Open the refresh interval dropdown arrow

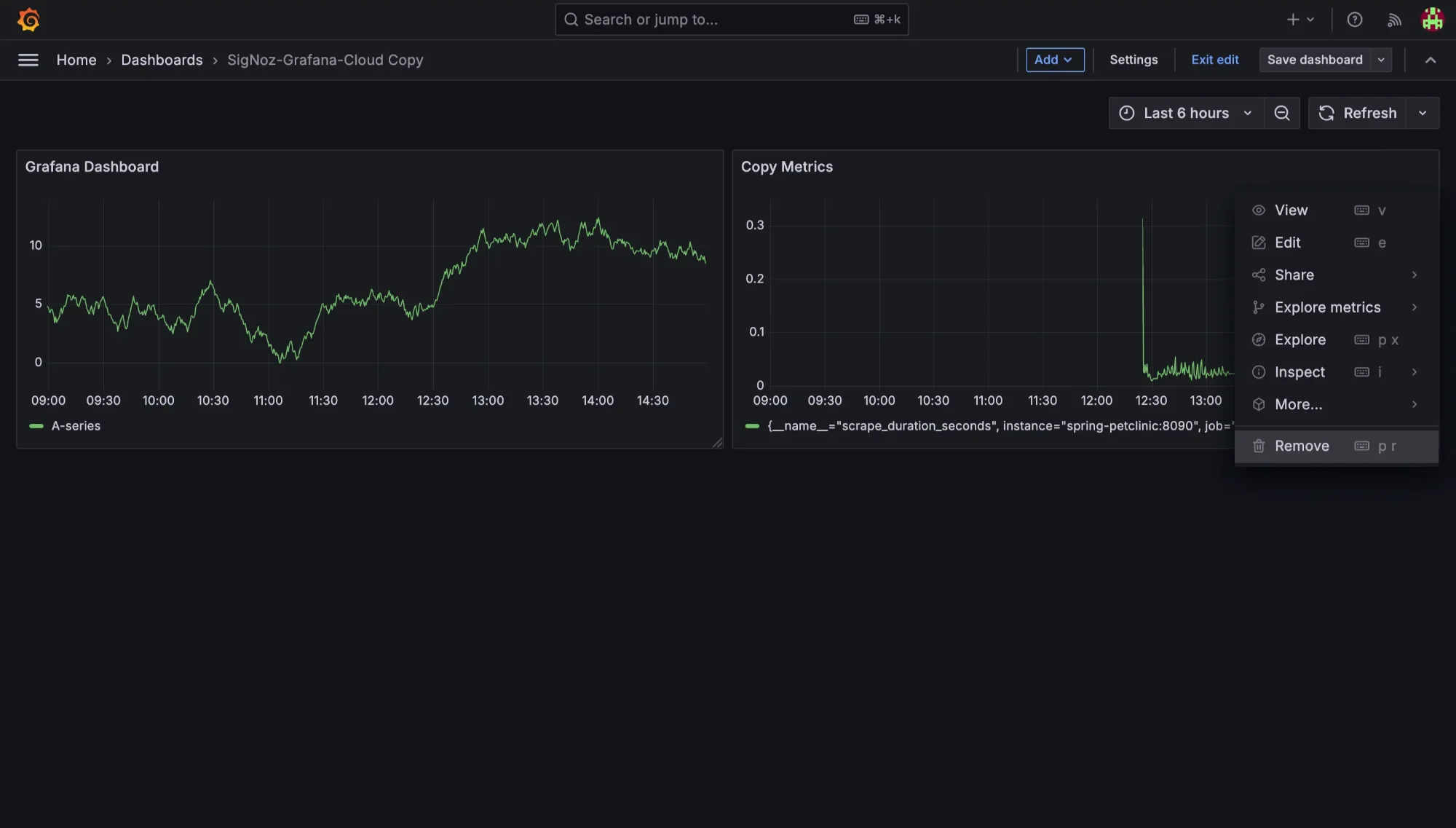click(x=1423, y=113)
